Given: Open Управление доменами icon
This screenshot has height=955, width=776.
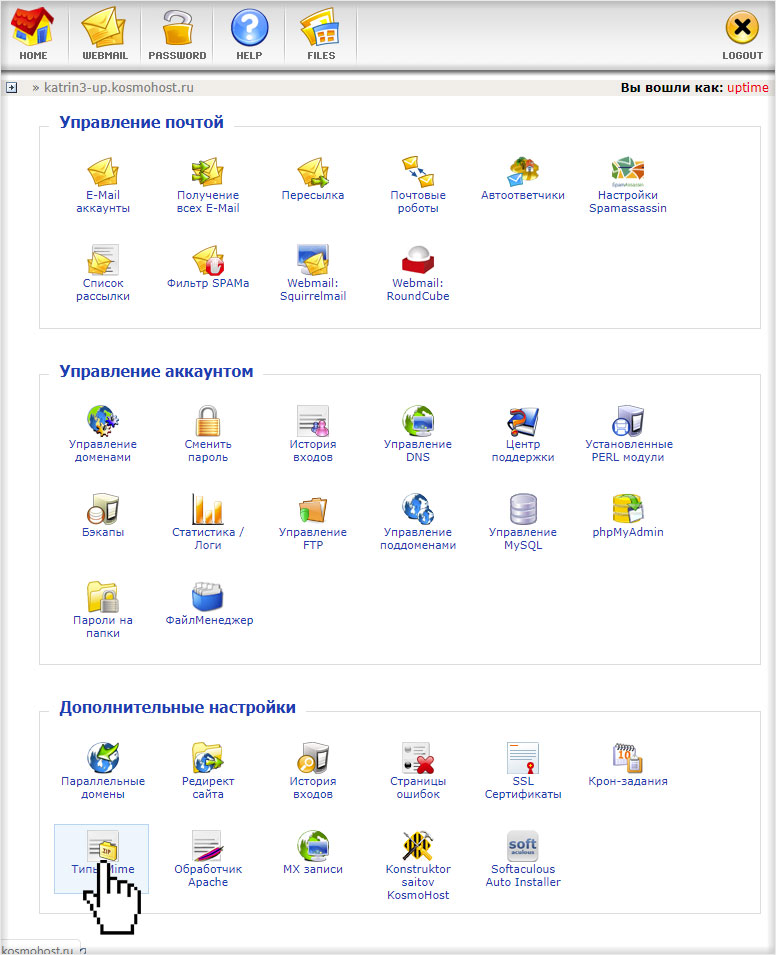Looking at the screenshot, I should pyautogui.click(x=103, y=421).
